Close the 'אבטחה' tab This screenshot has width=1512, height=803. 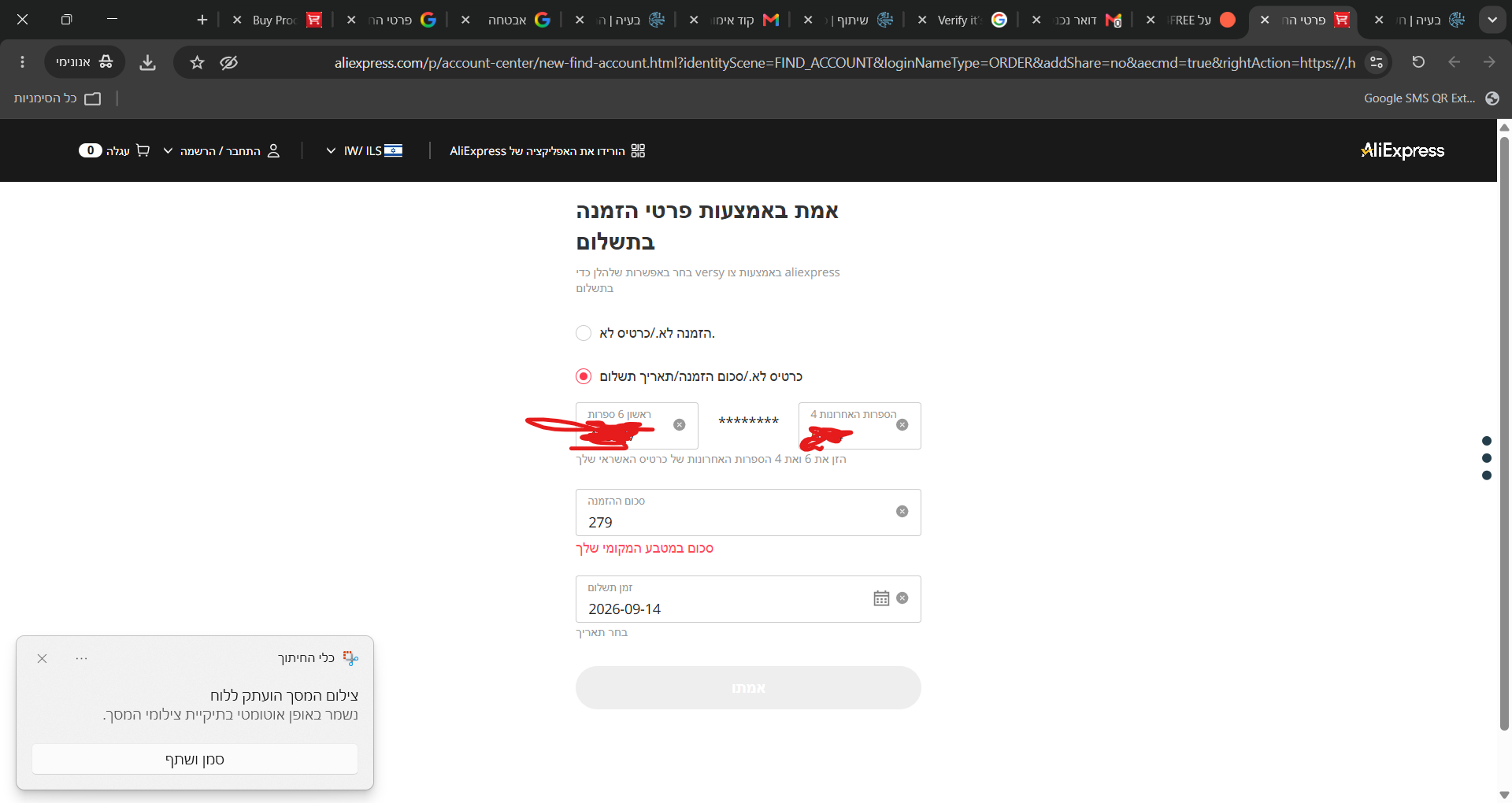(x=465, y=20)
